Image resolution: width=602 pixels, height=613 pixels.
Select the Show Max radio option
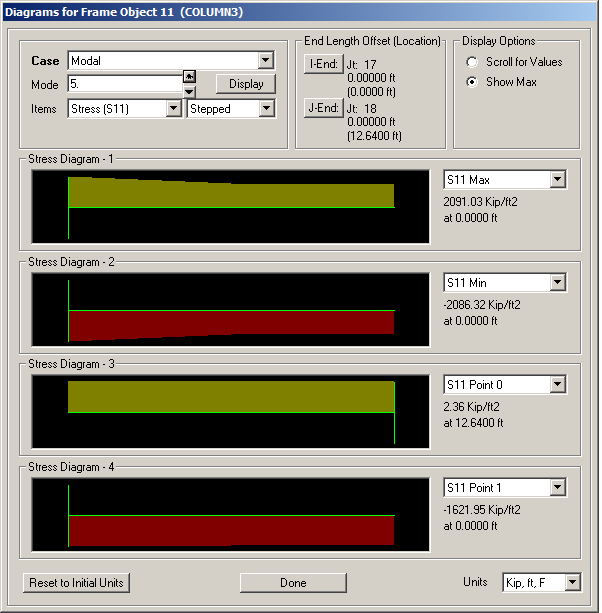tap(472, 82)
